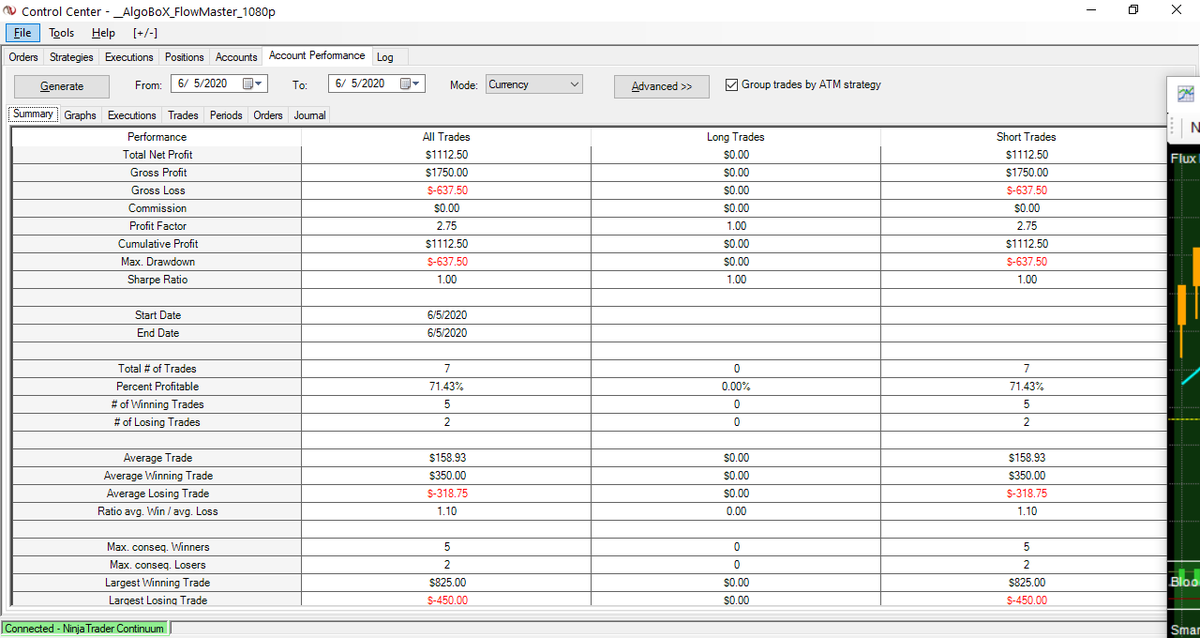Open the Tools menu

click(x=61, y=33)
